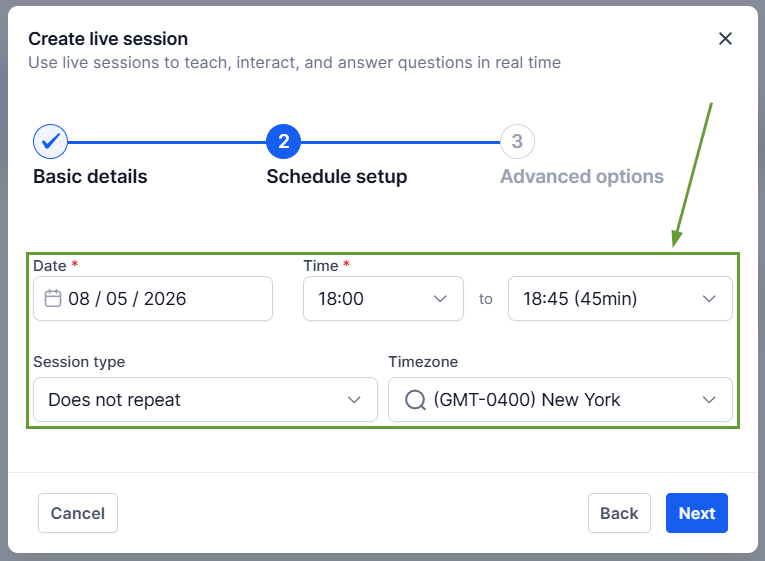
Task: Open the Timezone dropdown arrow
Action: [x=709, y=400]
